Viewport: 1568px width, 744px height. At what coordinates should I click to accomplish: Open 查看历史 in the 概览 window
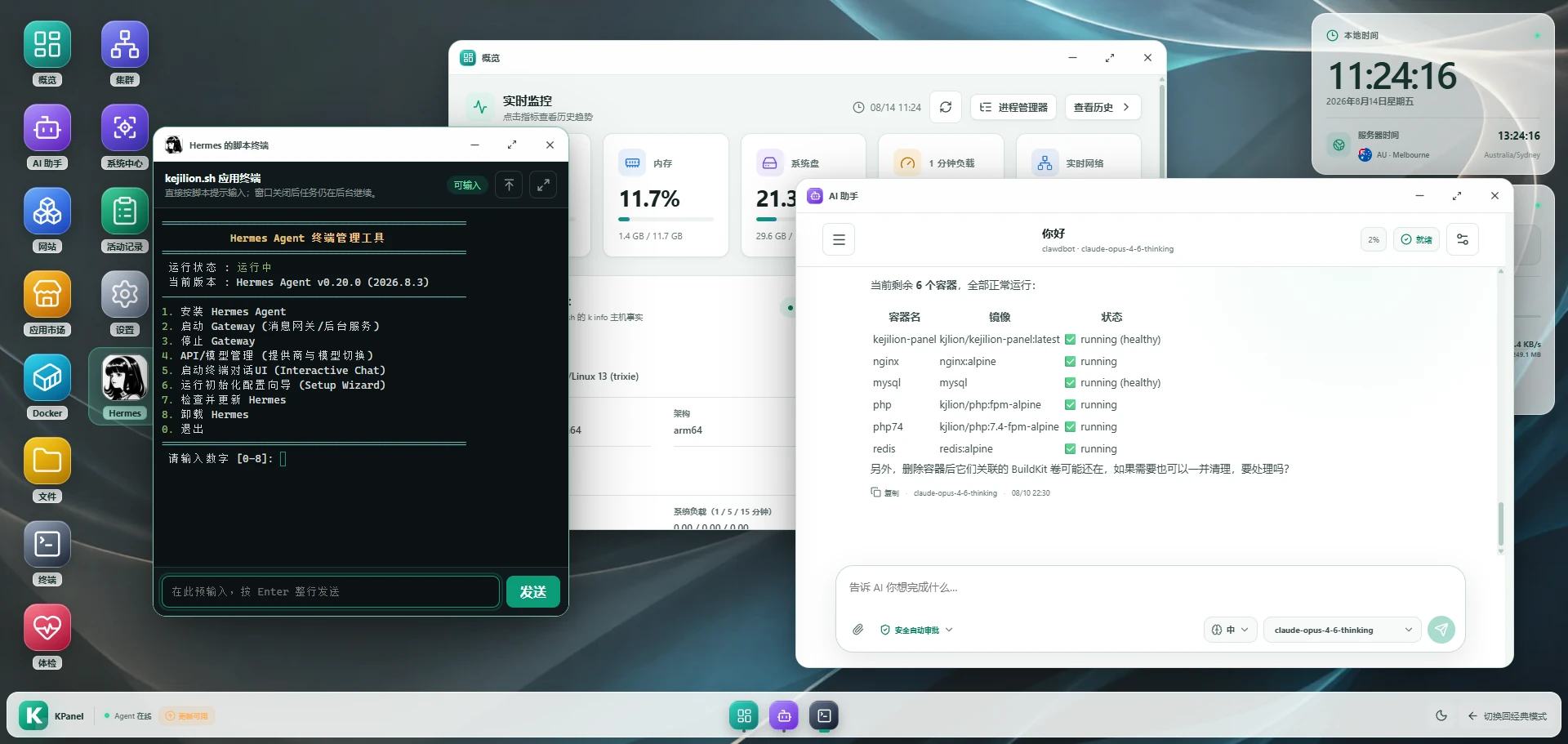(1102, 107)
